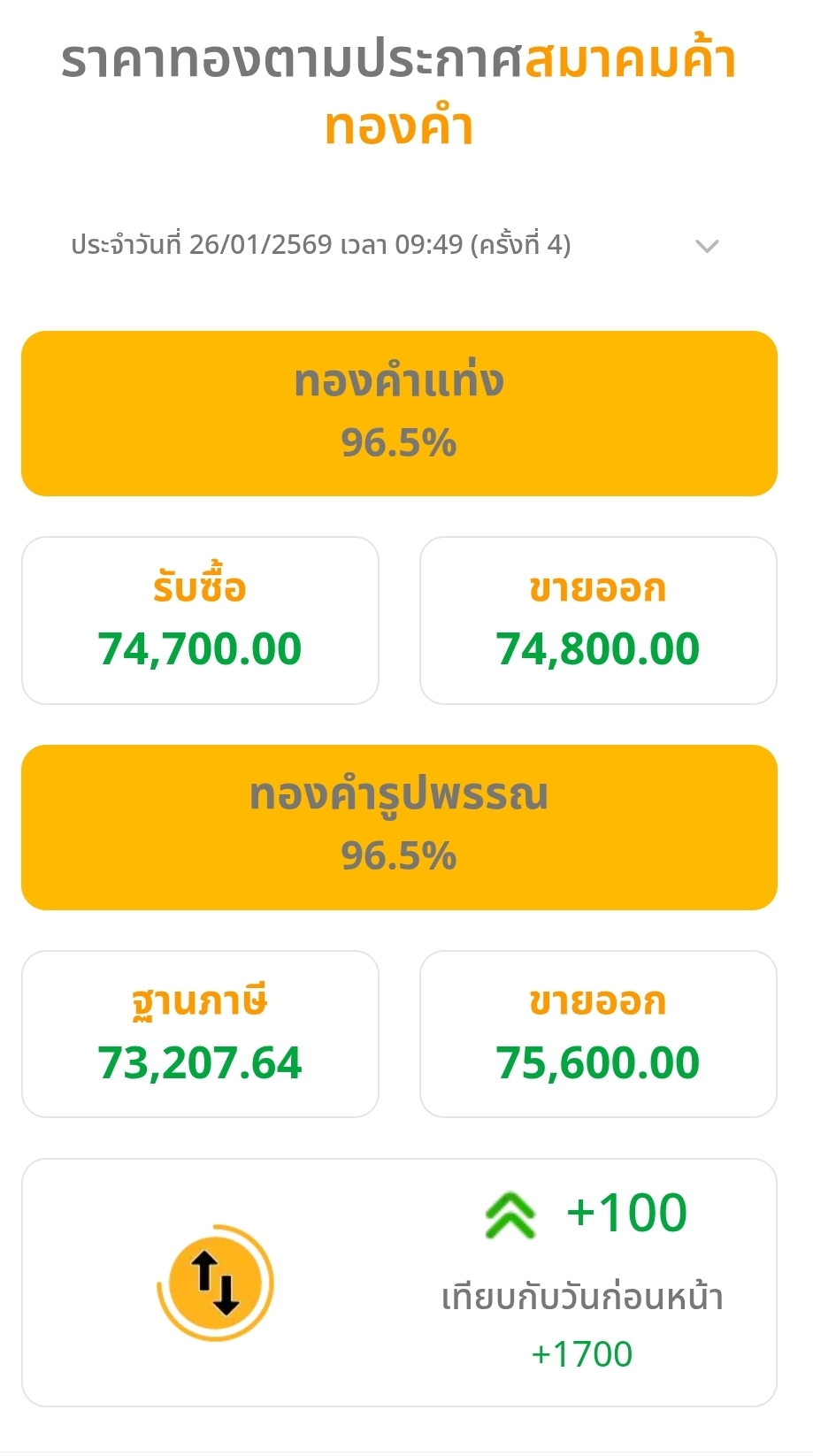The width and height of the screenshot is (813, 1456).
Task: Select the ขายออก label above 75,600.00
Action: click(x=598, y=1001)
